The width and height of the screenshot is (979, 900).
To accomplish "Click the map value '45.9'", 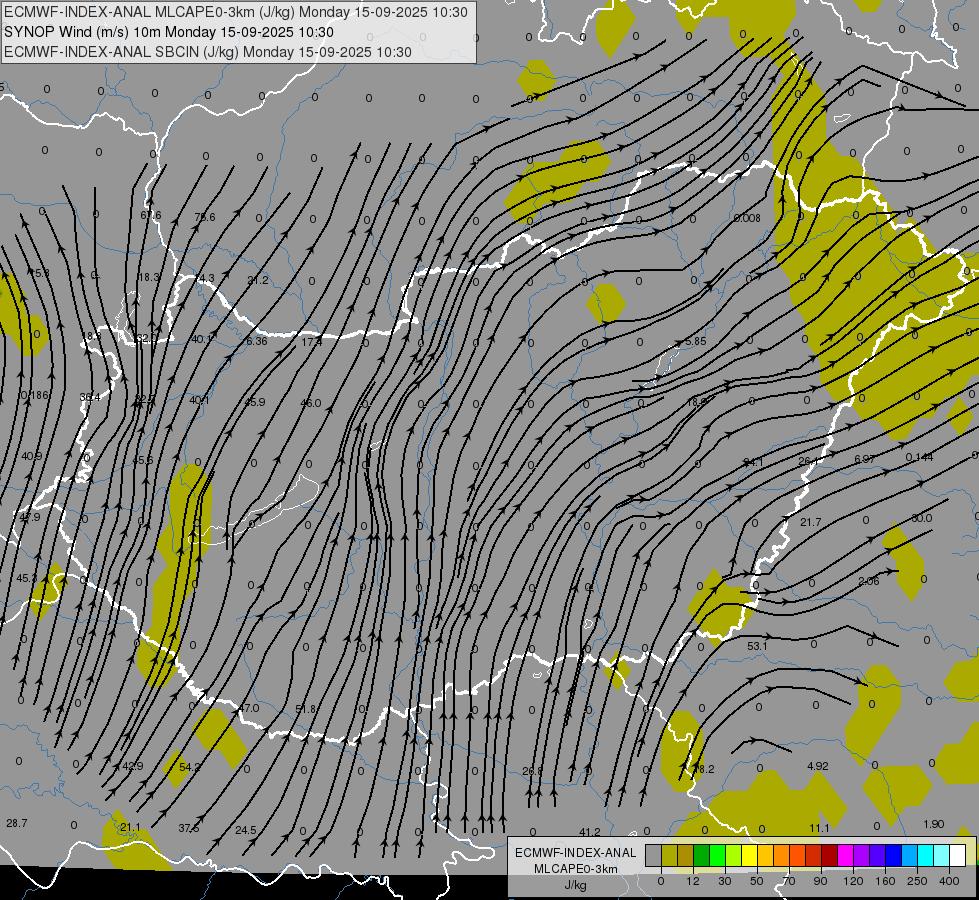I will pos(254,402).
